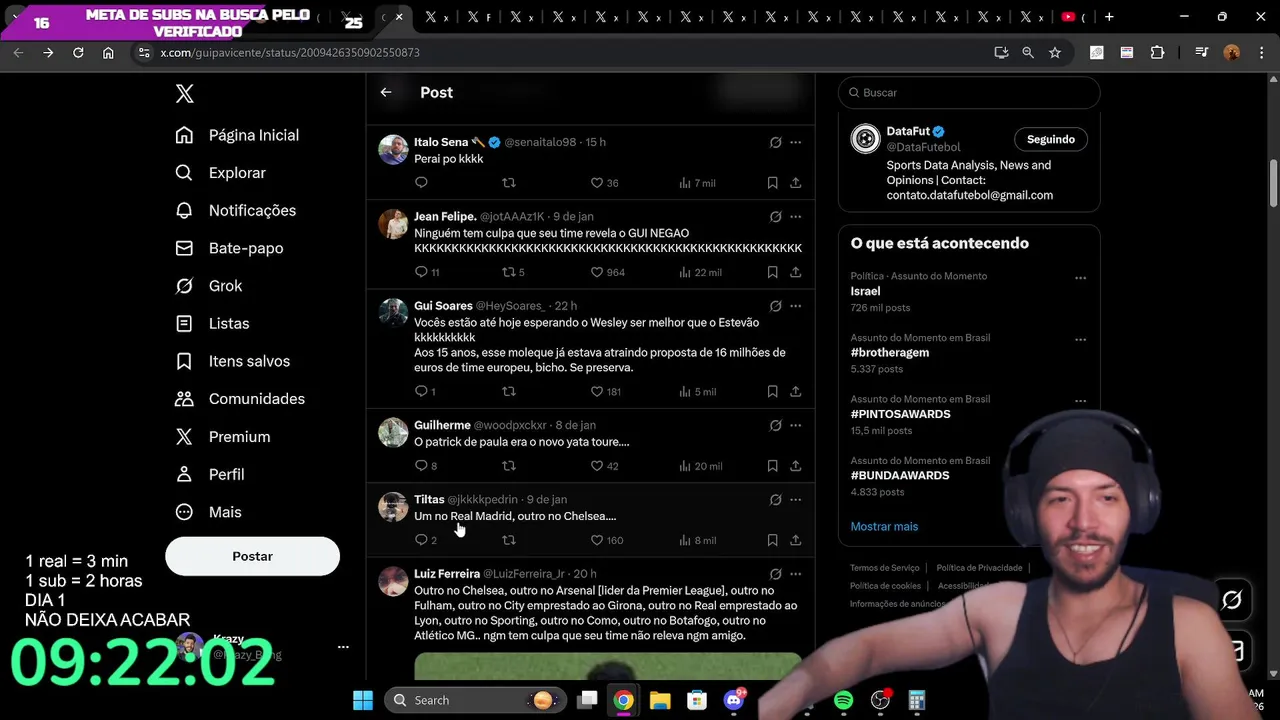Viewport: 1280px width, 720px height.
Task: Bookmark Guilherme's post
Action: (x=772, y=466)
